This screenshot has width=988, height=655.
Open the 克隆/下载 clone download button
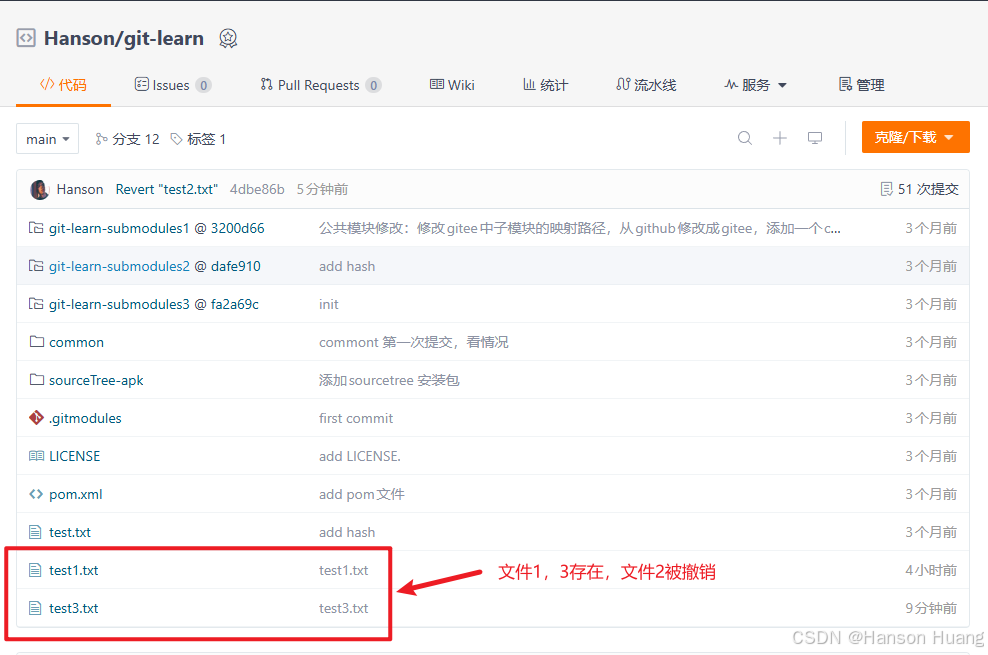(x=916, y=137)
